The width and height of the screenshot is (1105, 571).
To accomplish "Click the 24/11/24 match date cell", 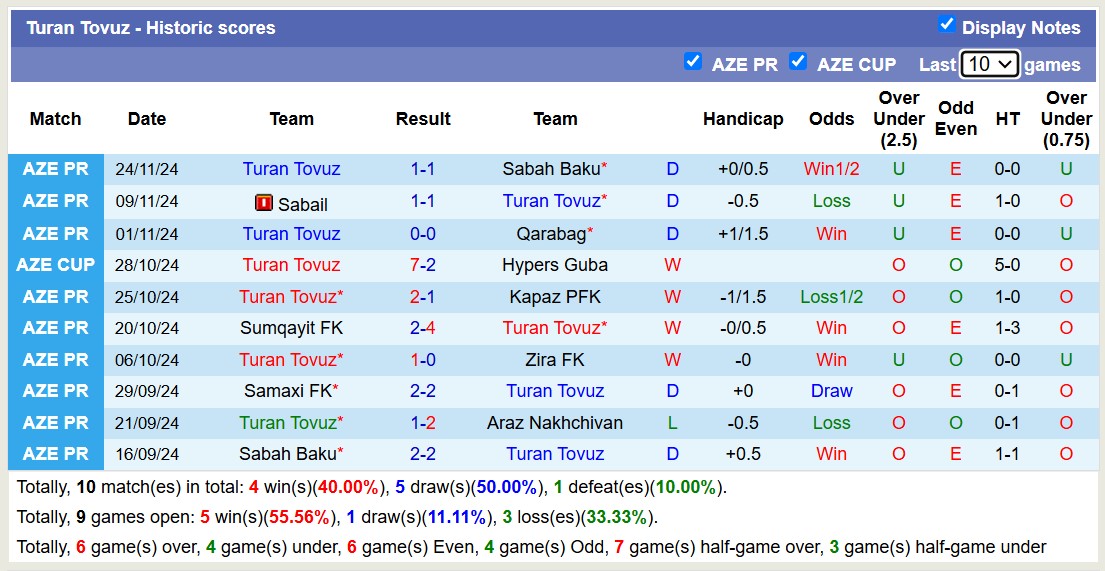I will click(147, 169).
